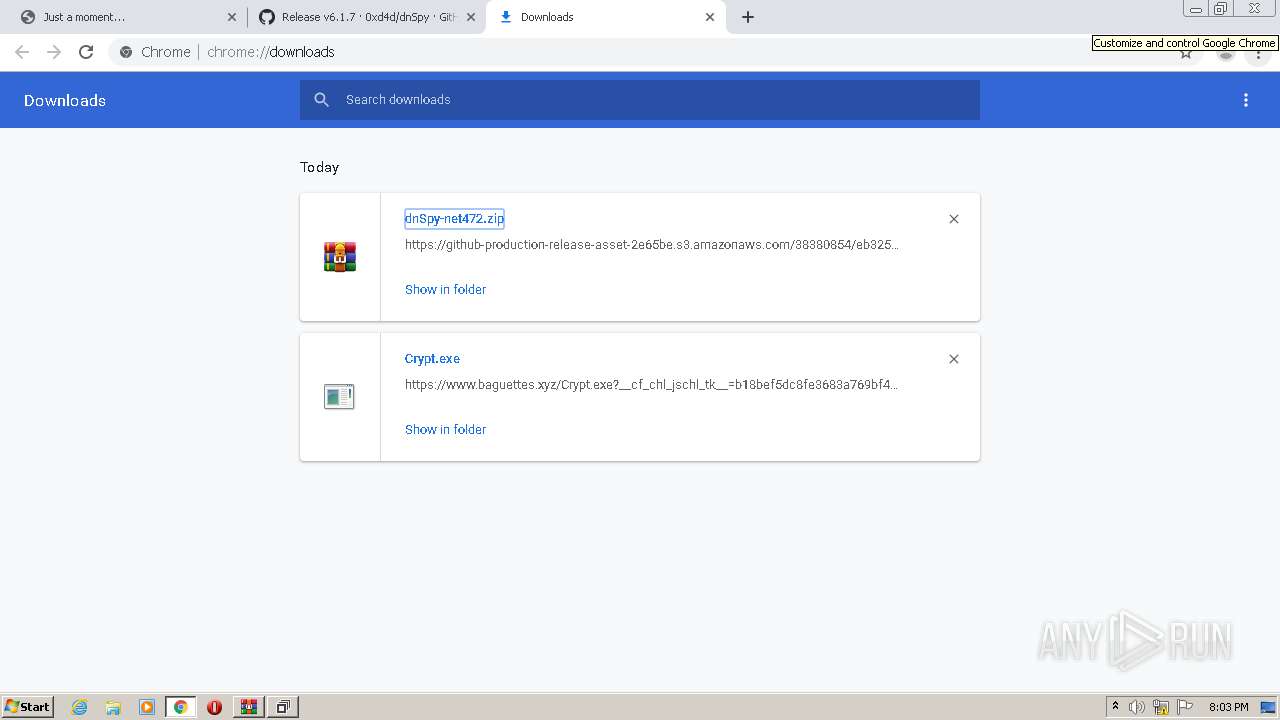Open a new tab with plus button
This screenshot has width=1280, height=720.
(748, 17)
